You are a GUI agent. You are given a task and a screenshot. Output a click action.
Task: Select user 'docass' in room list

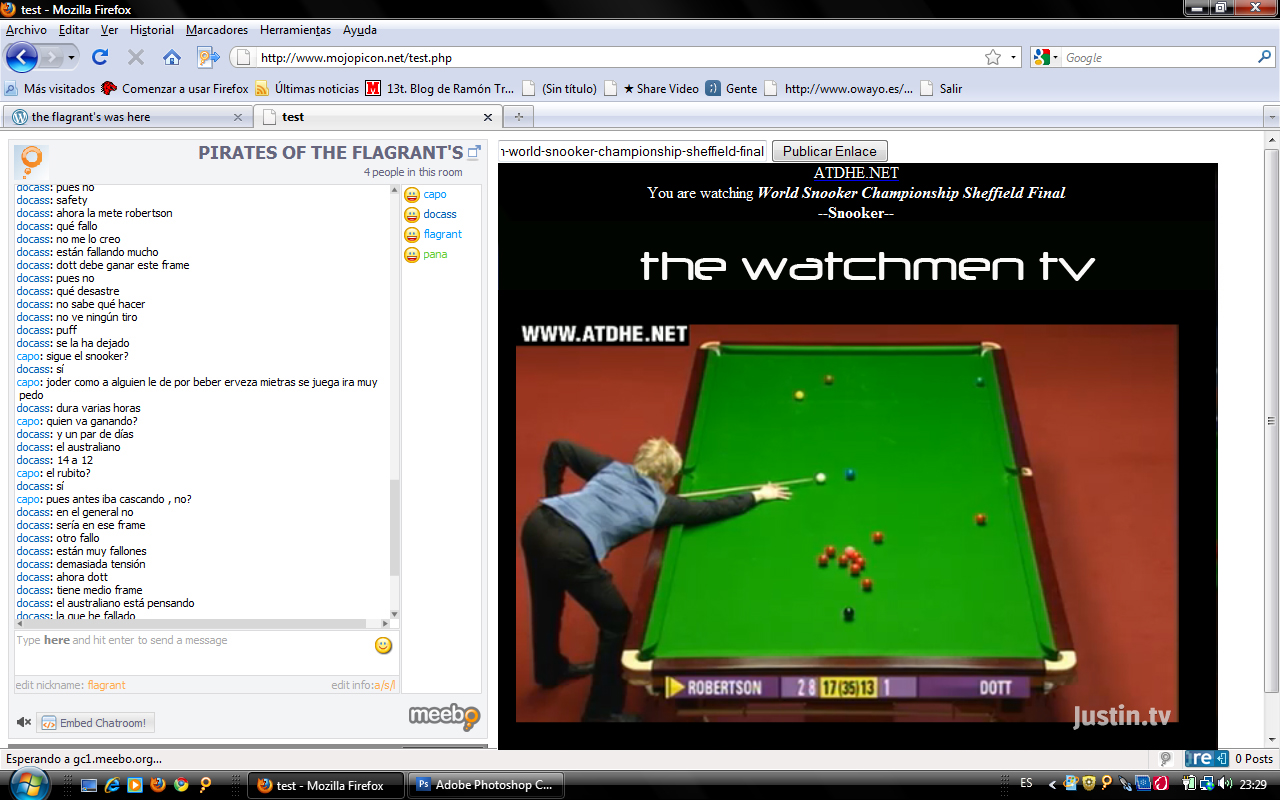[439, 214]
